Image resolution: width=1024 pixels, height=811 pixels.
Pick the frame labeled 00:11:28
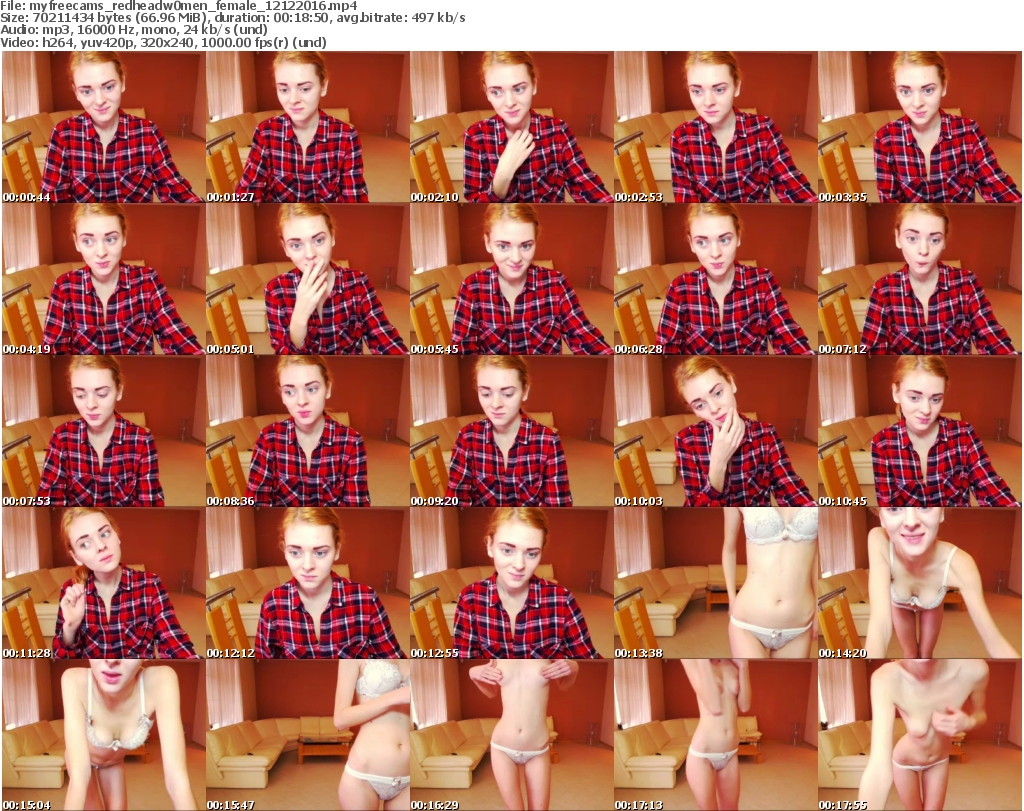[103, 583]
